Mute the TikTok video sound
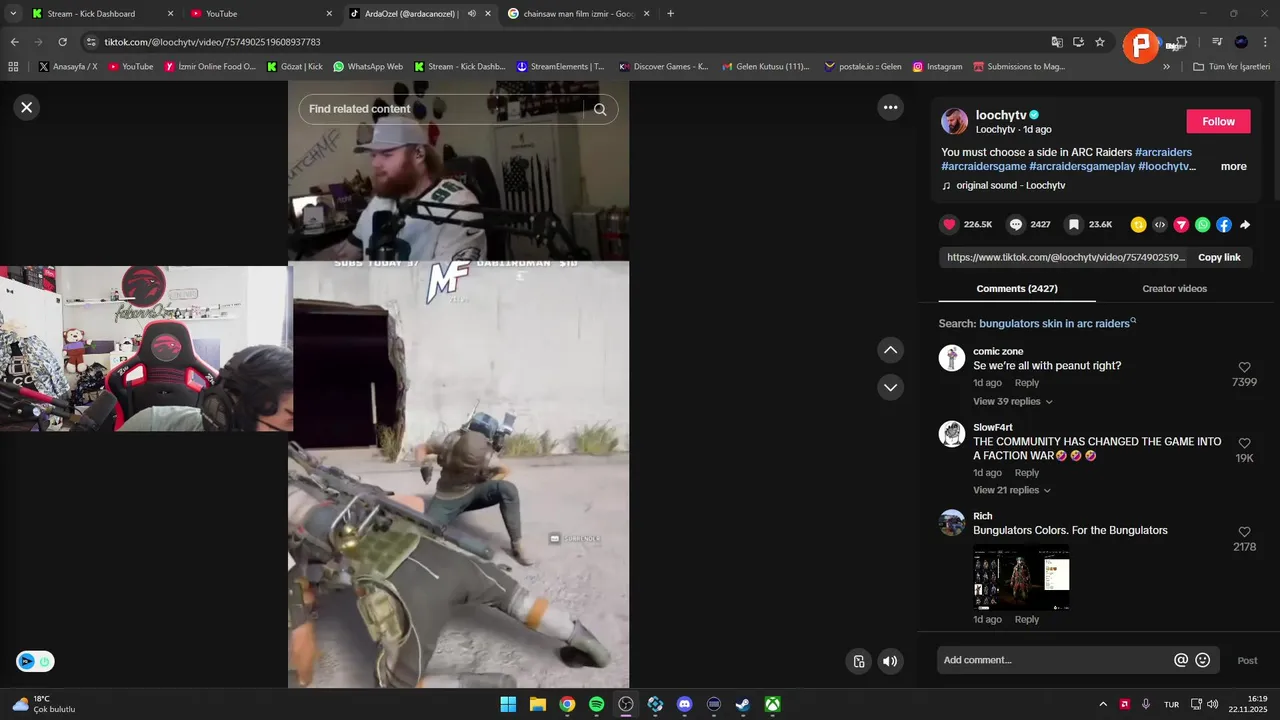Screen dimensions: 1280x720 [890, 661]
